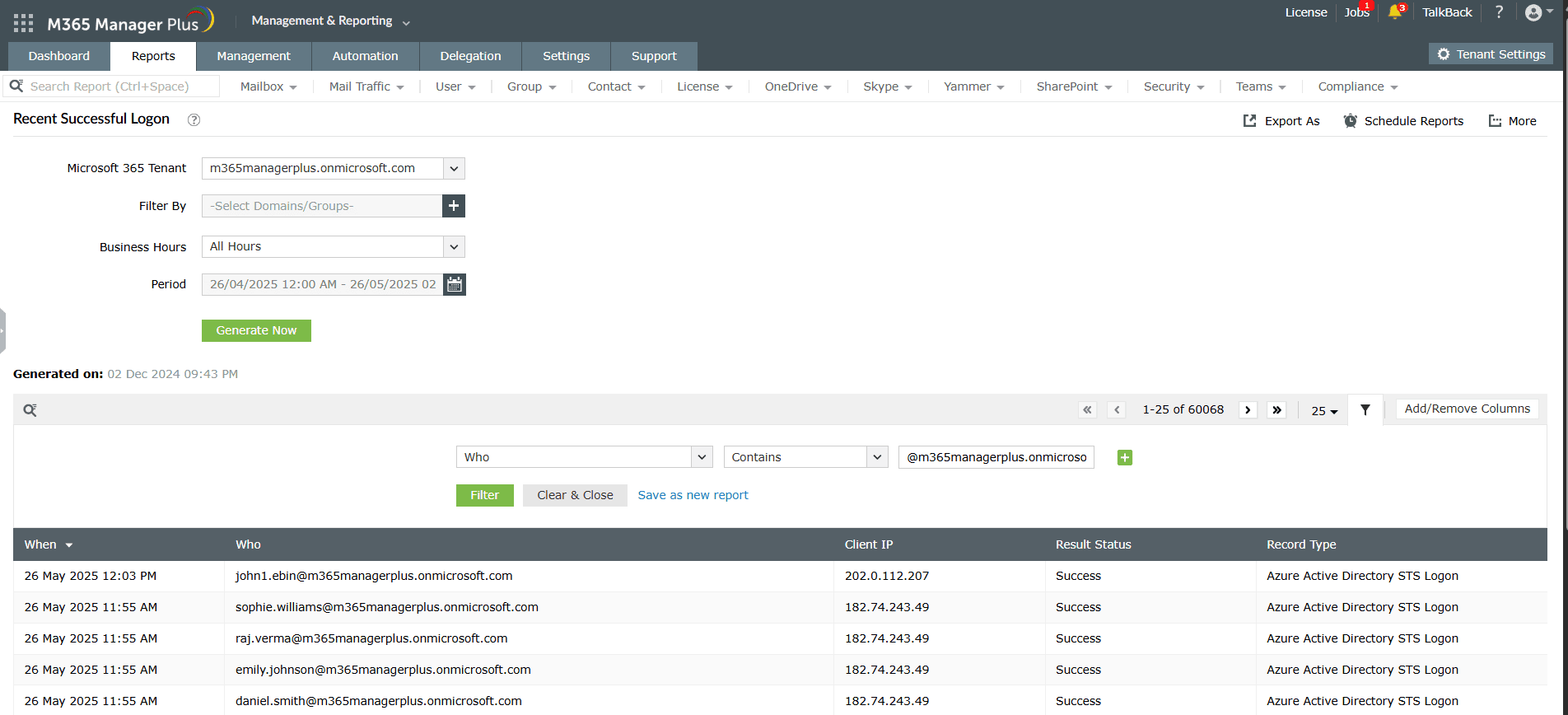Apply the filter with Filter button
1568x715 pixels.
485,495
